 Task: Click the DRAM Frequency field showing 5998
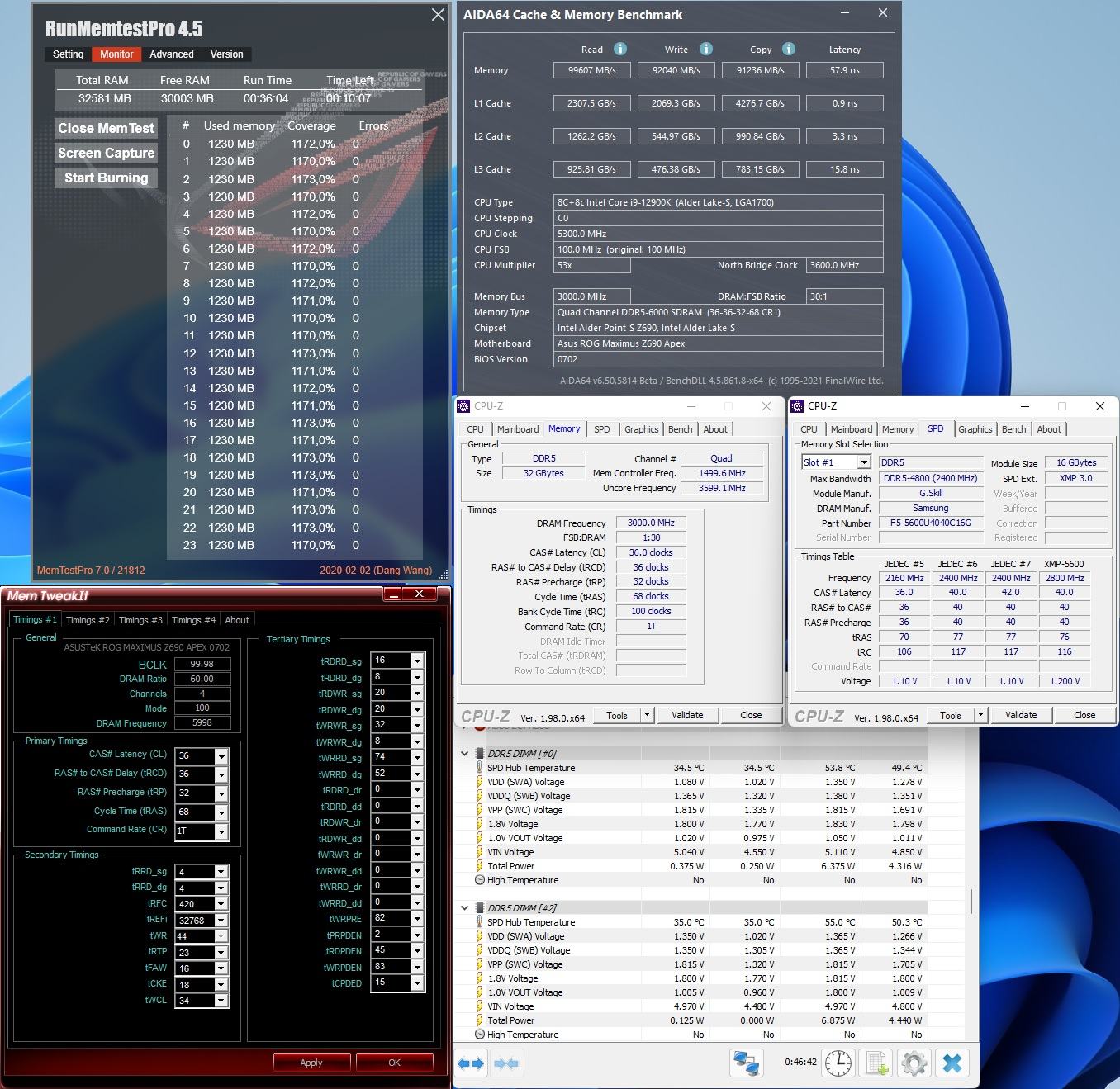202,723
